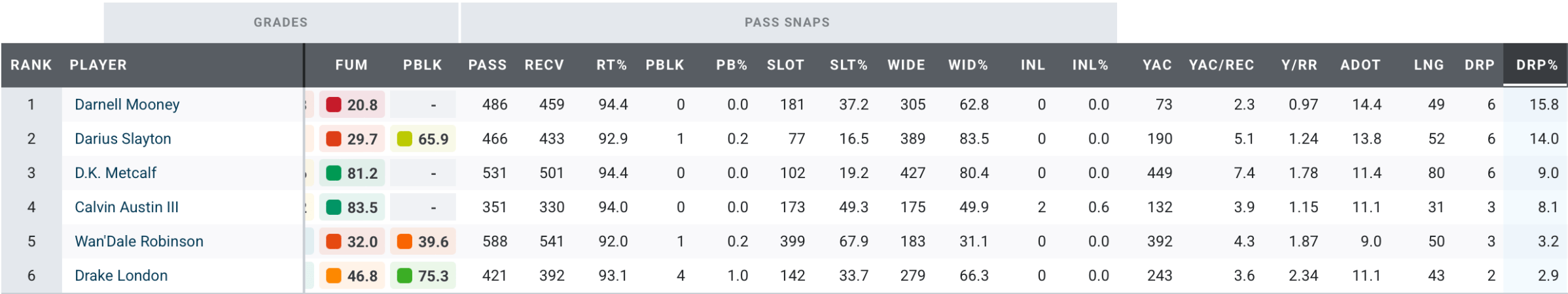Click the RANK column header

pyautogui.click(x=31, y=65)
